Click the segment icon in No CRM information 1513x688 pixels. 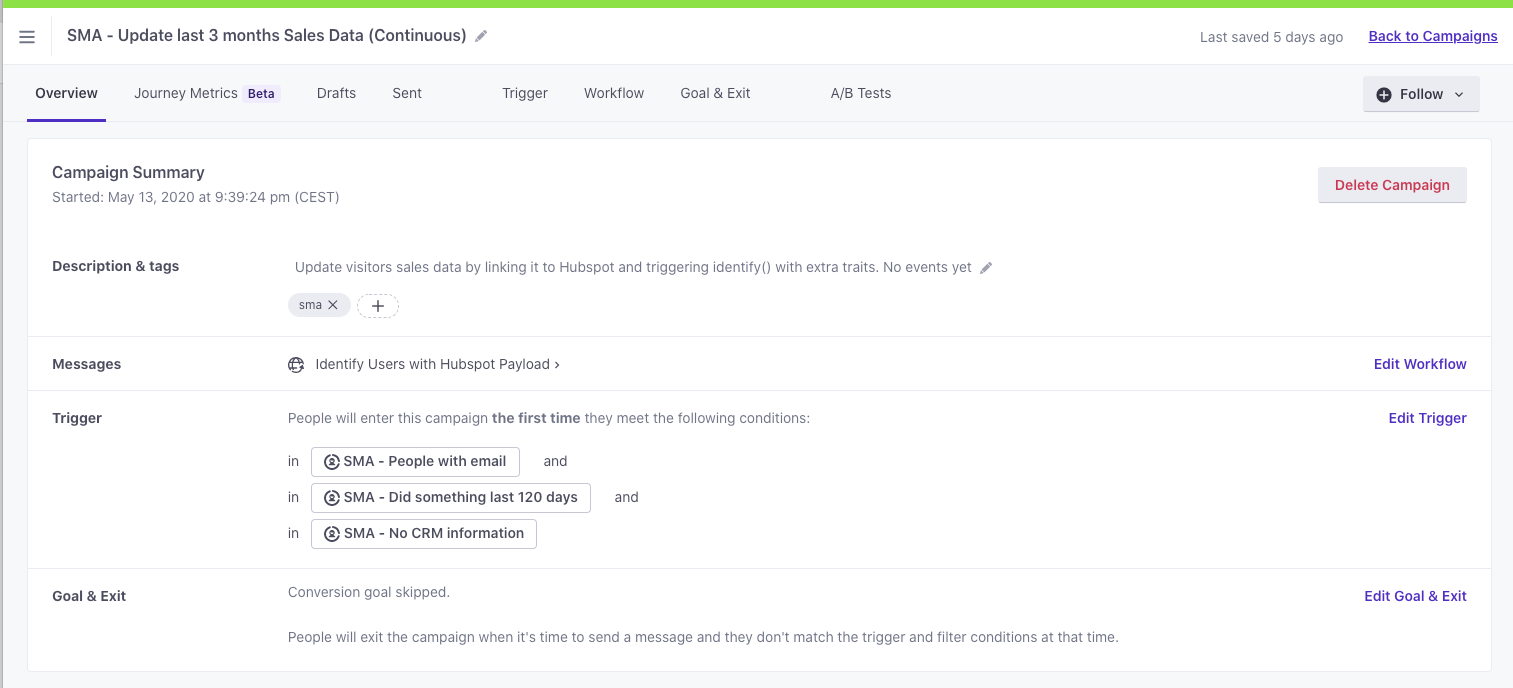332,534
